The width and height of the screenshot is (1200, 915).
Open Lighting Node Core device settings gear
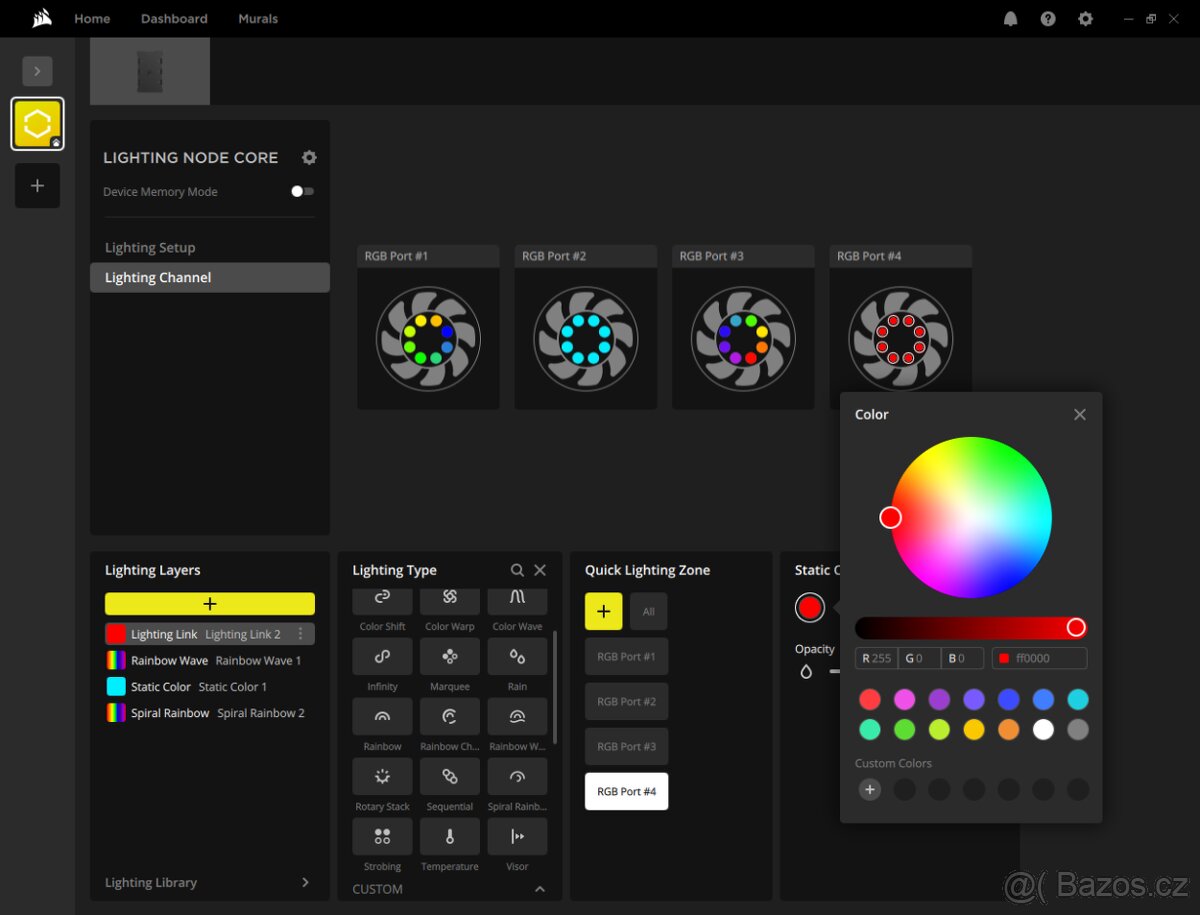point(309,158)
